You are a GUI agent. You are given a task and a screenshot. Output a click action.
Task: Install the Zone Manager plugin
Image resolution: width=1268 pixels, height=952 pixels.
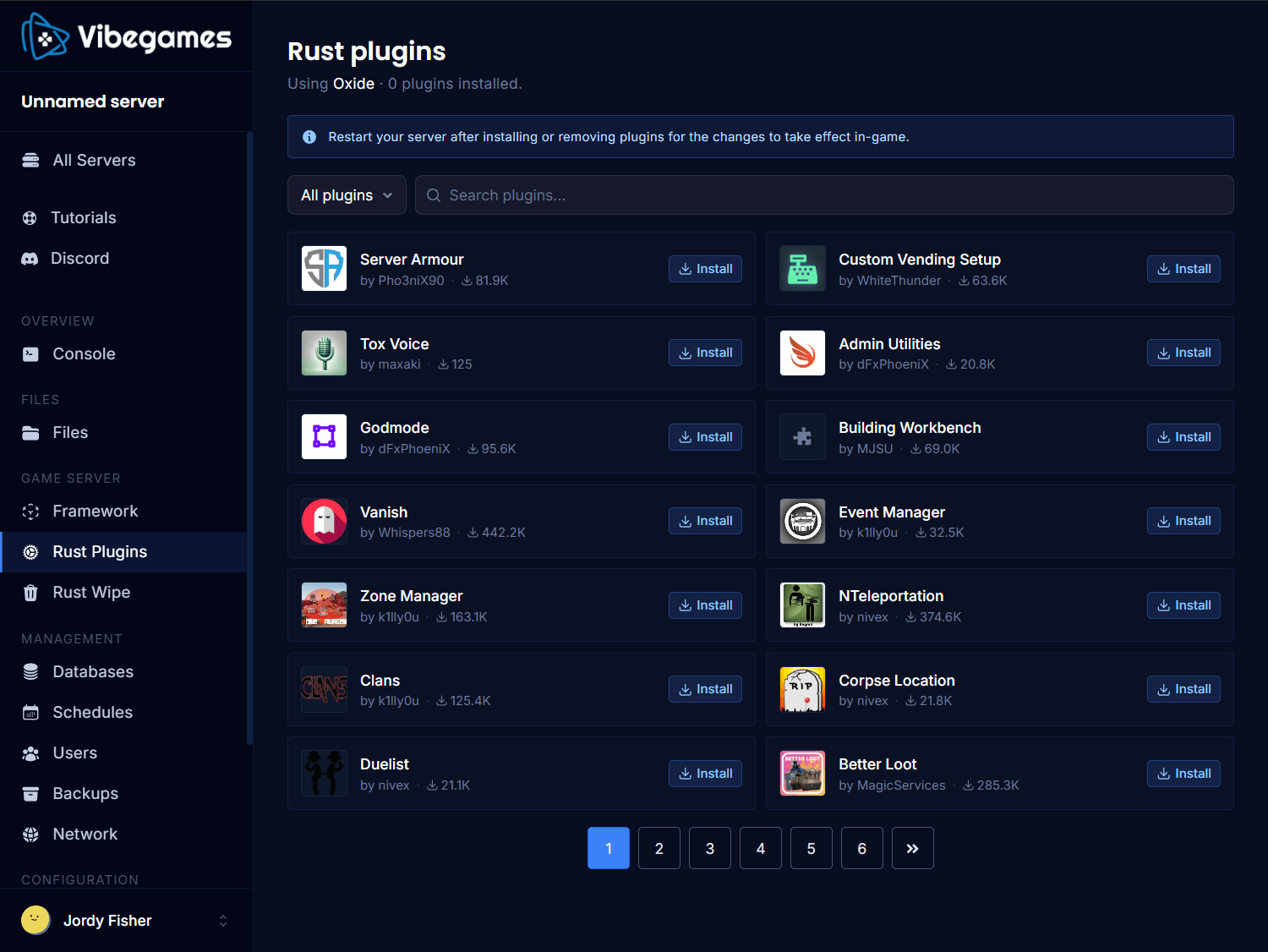[x=705, y=605]
